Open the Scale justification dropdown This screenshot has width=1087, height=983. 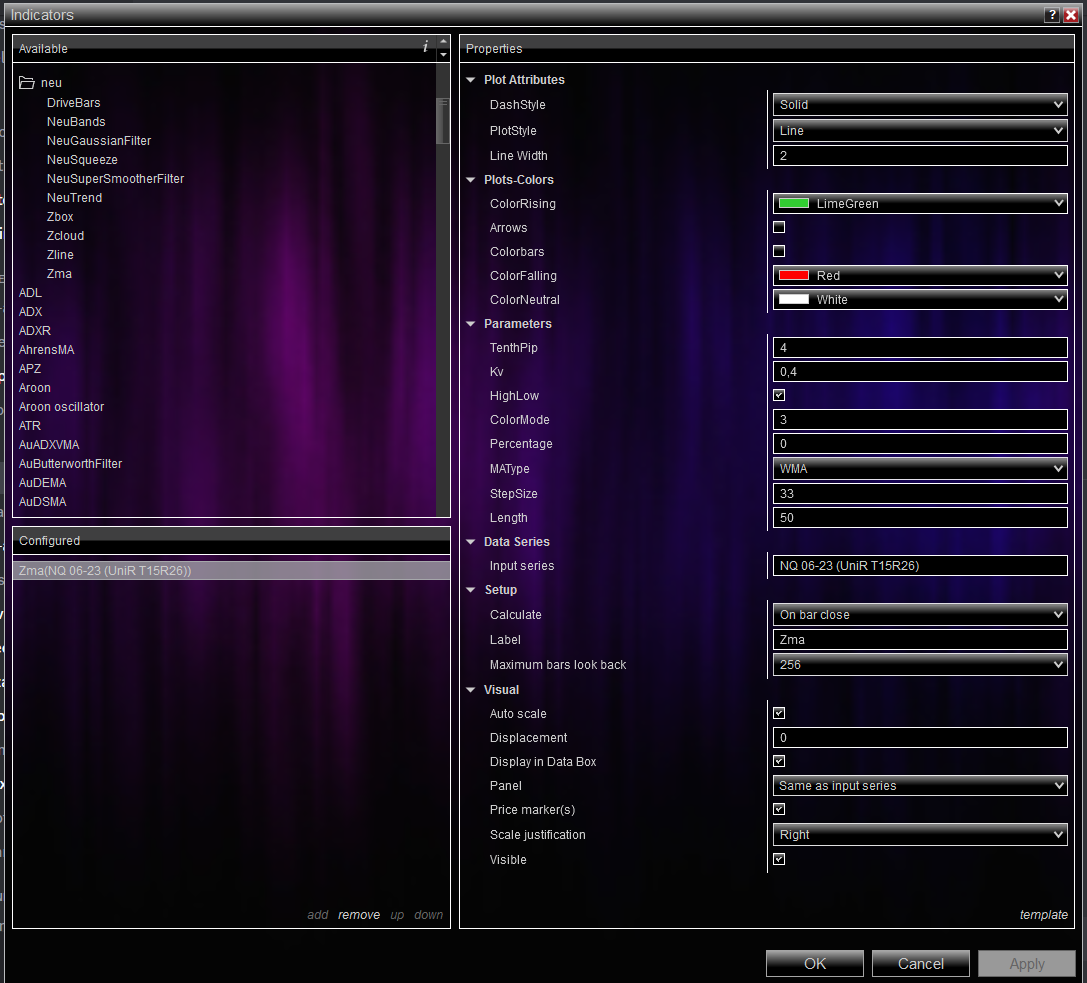920,835
